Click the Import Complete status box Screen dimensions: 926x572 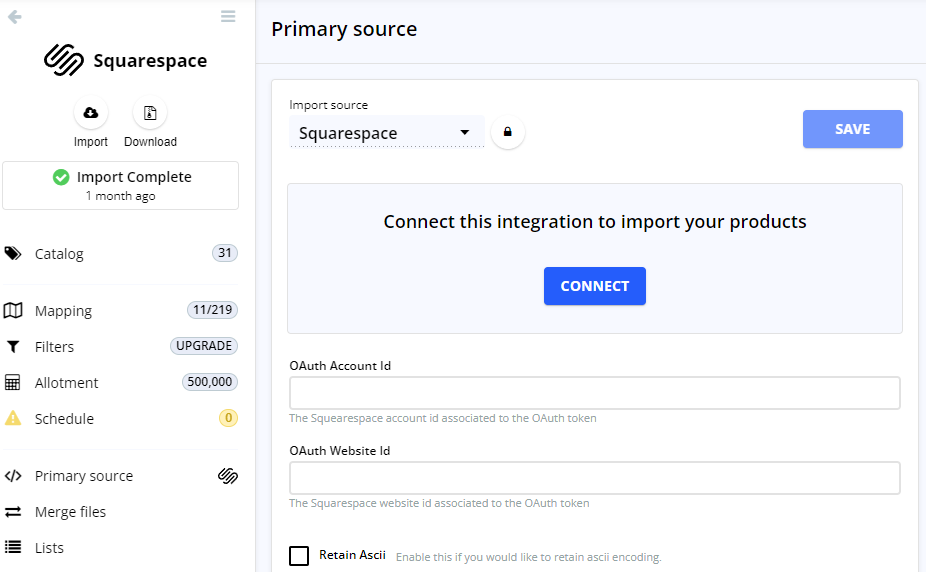pos(120,185)
